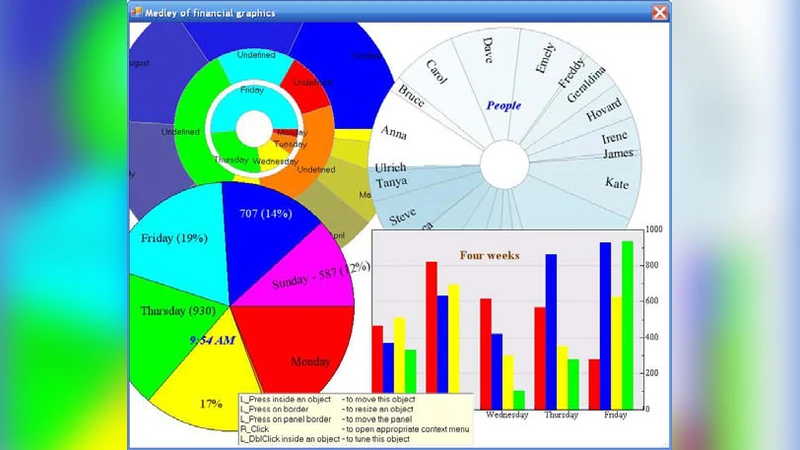Image resolution: width=800 pixels, height=450 pixels.
Task: Close the Medley of financial graphics window
Action: (659, 13)
